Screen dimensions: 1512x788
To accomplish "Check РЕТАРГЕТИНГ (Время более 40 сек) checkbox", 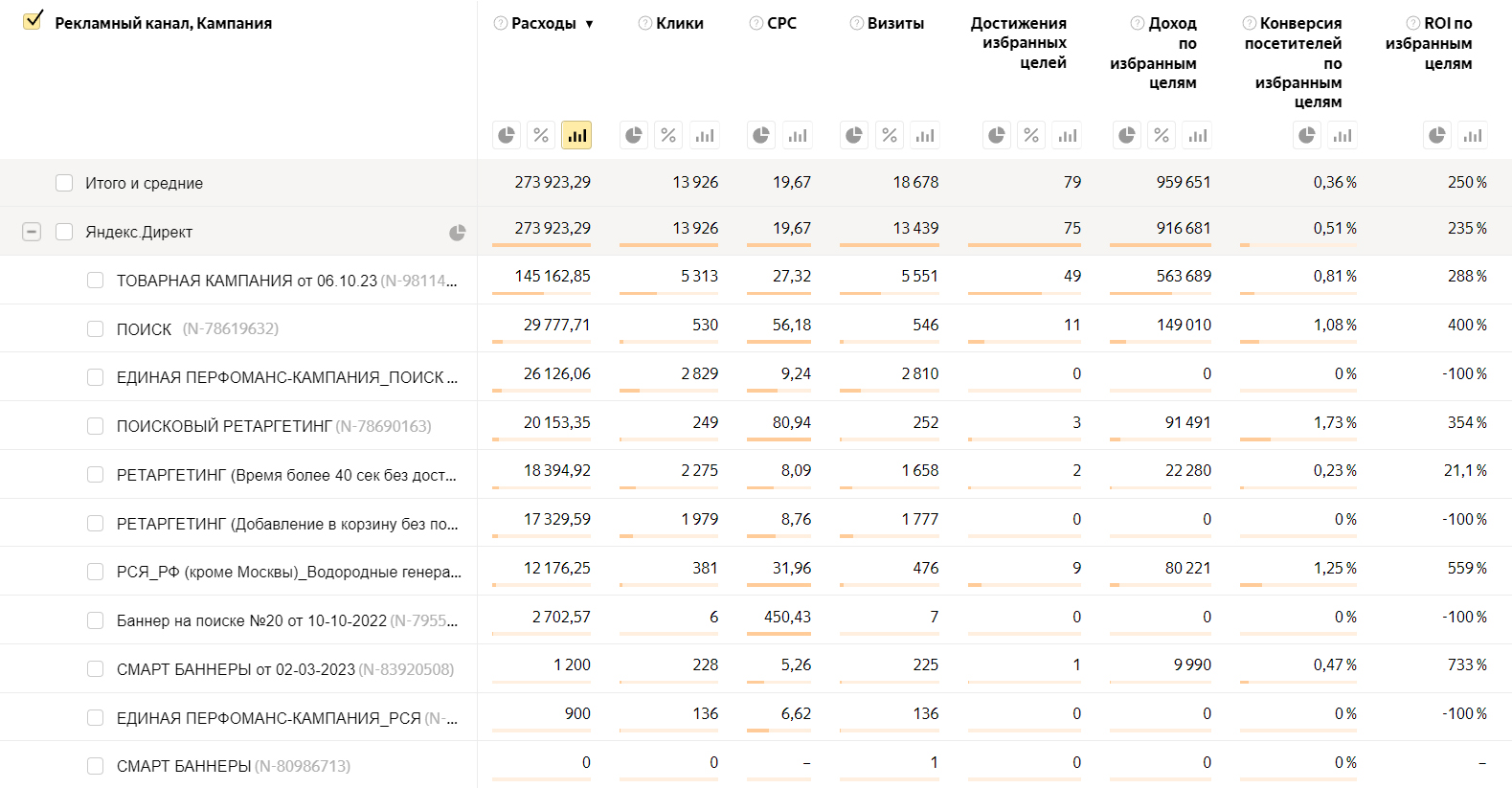I will point(95,475).
